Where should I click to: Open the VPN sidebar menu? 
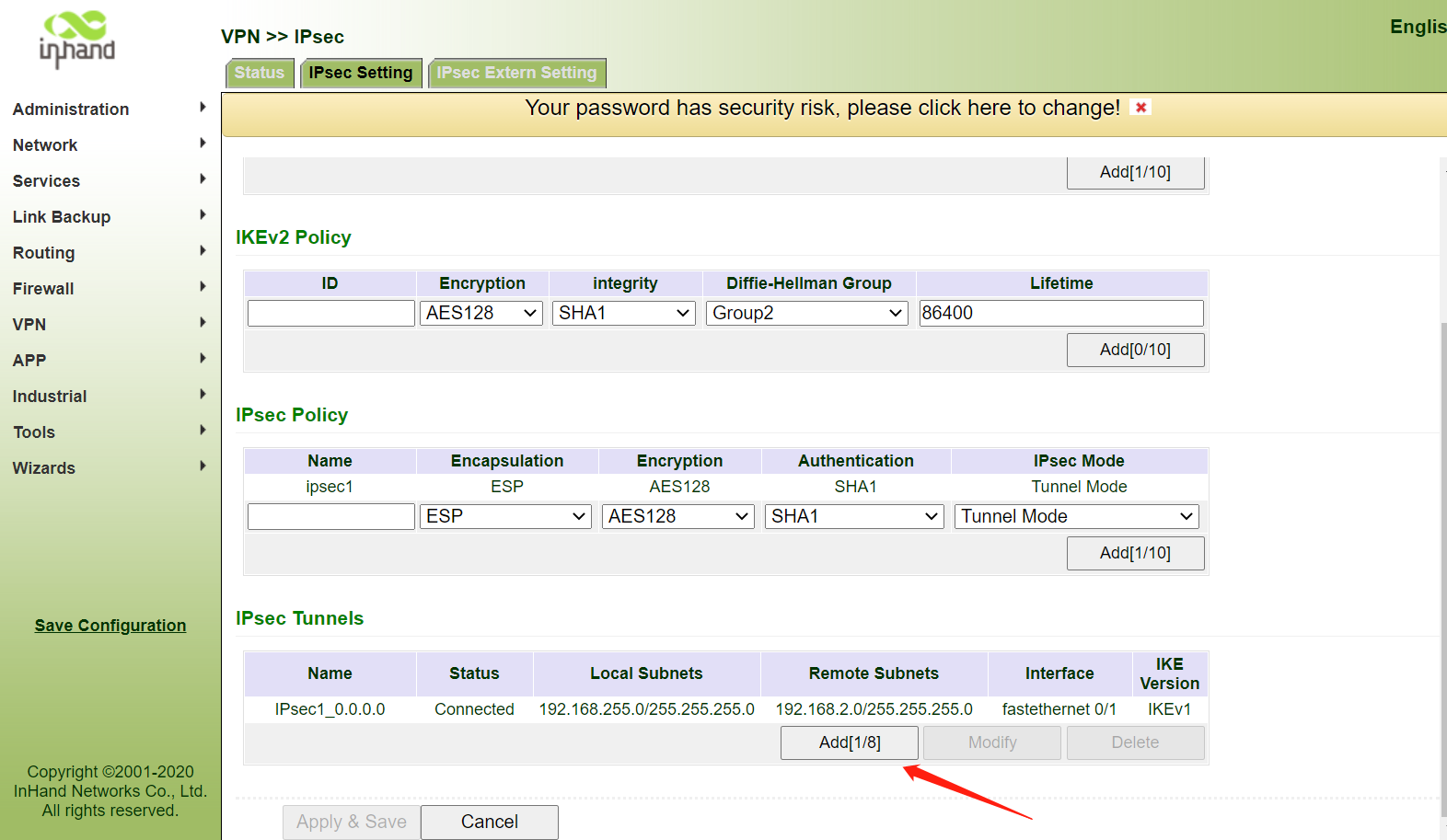click(x=29, y=325)
